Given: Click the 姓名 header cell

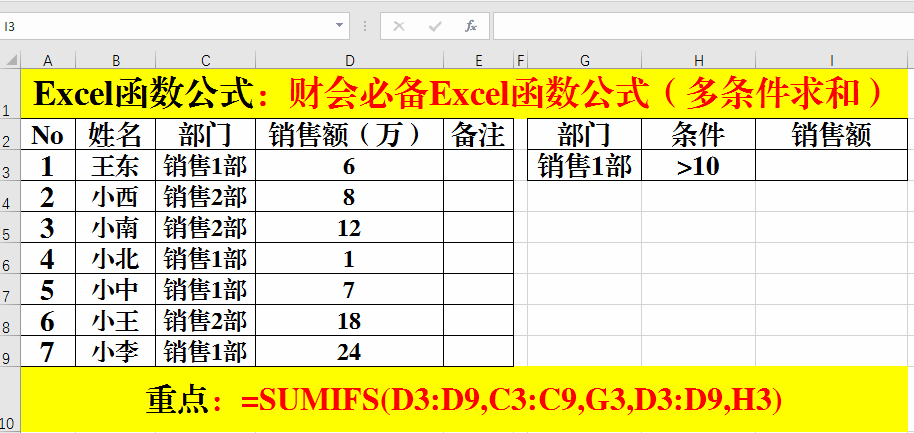Looking at the screenshot, I should tap(115, 134).
